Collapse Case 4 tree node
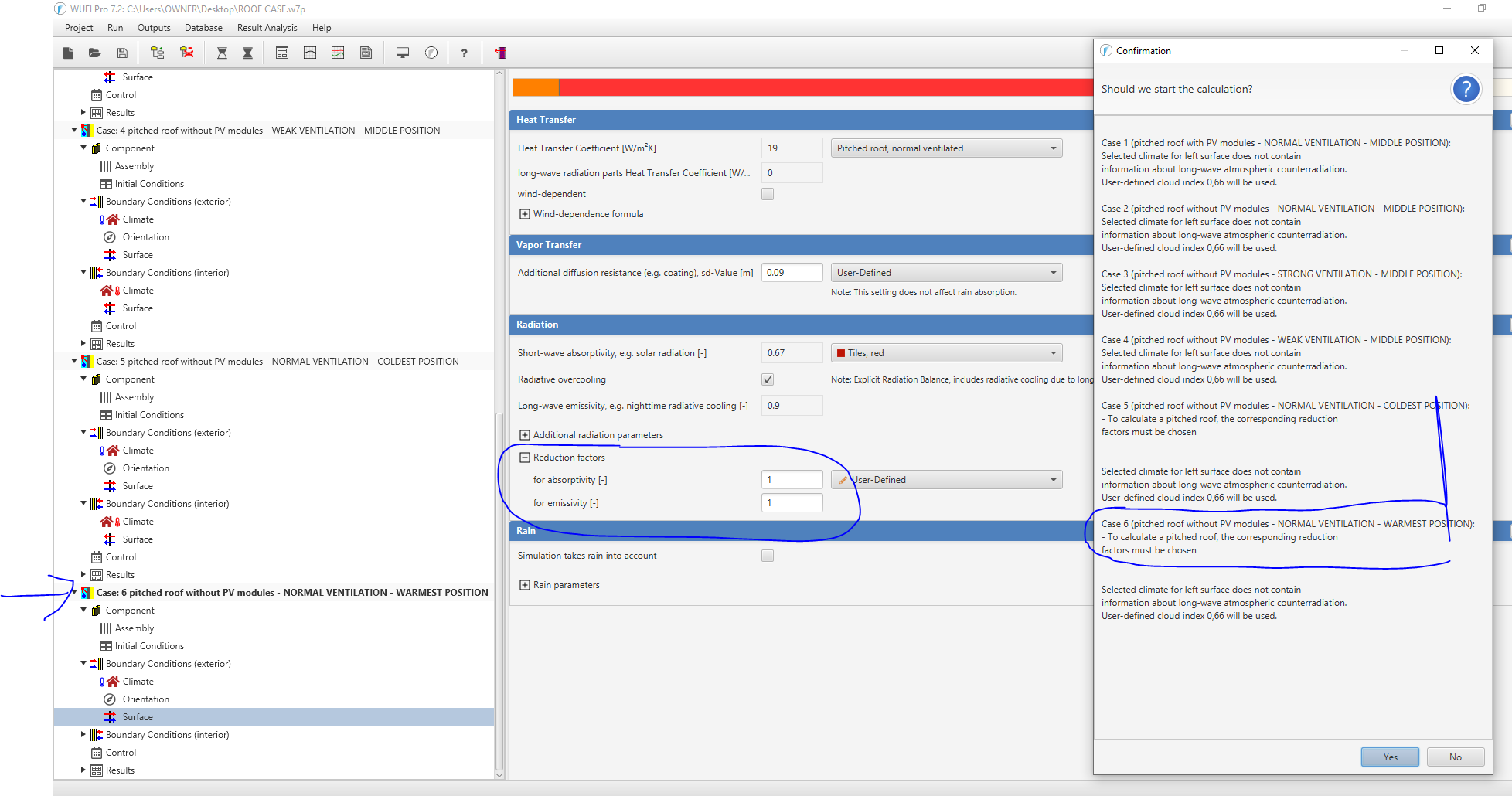 74,131
